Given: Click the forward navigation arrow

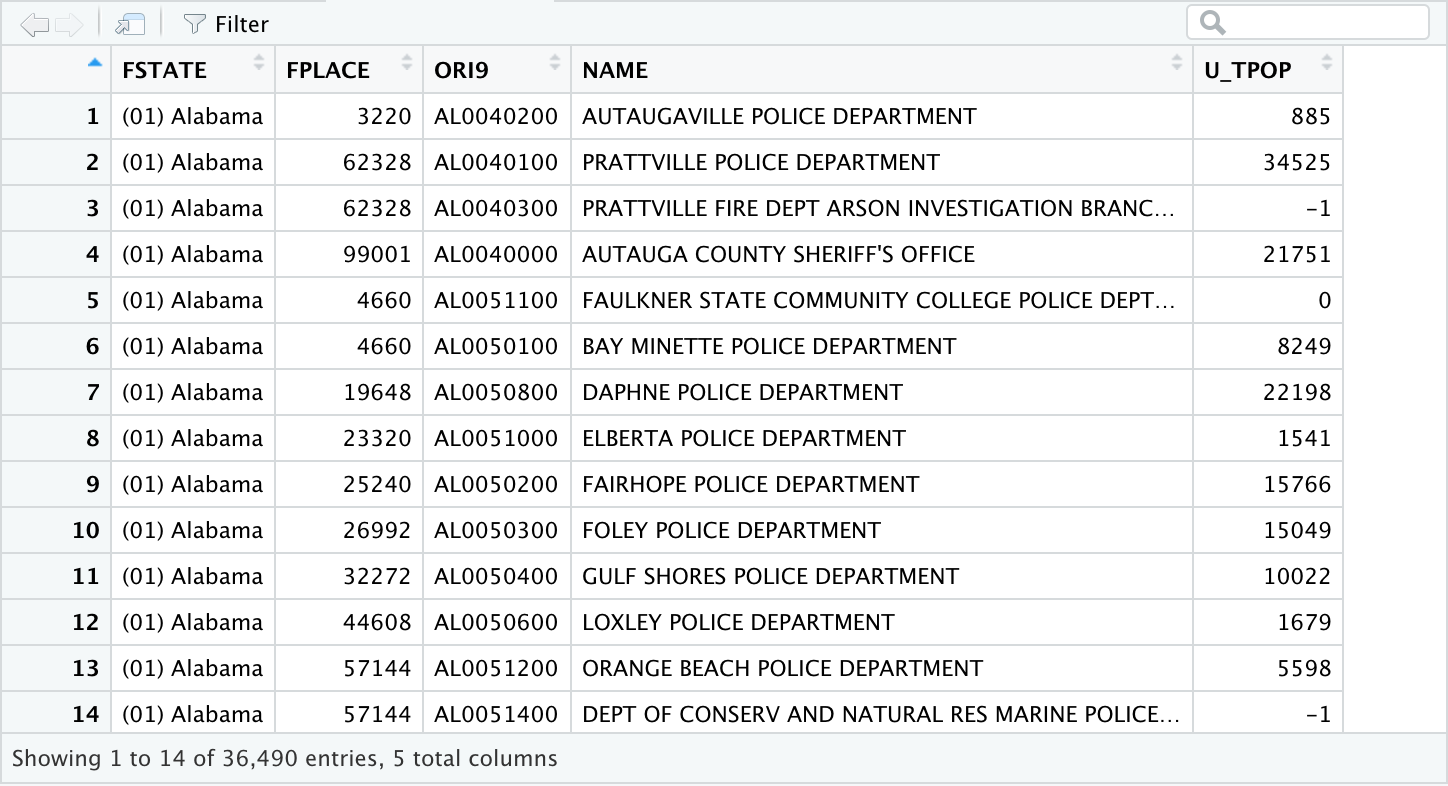Looking at the screenshot, I should coord(68,23).
